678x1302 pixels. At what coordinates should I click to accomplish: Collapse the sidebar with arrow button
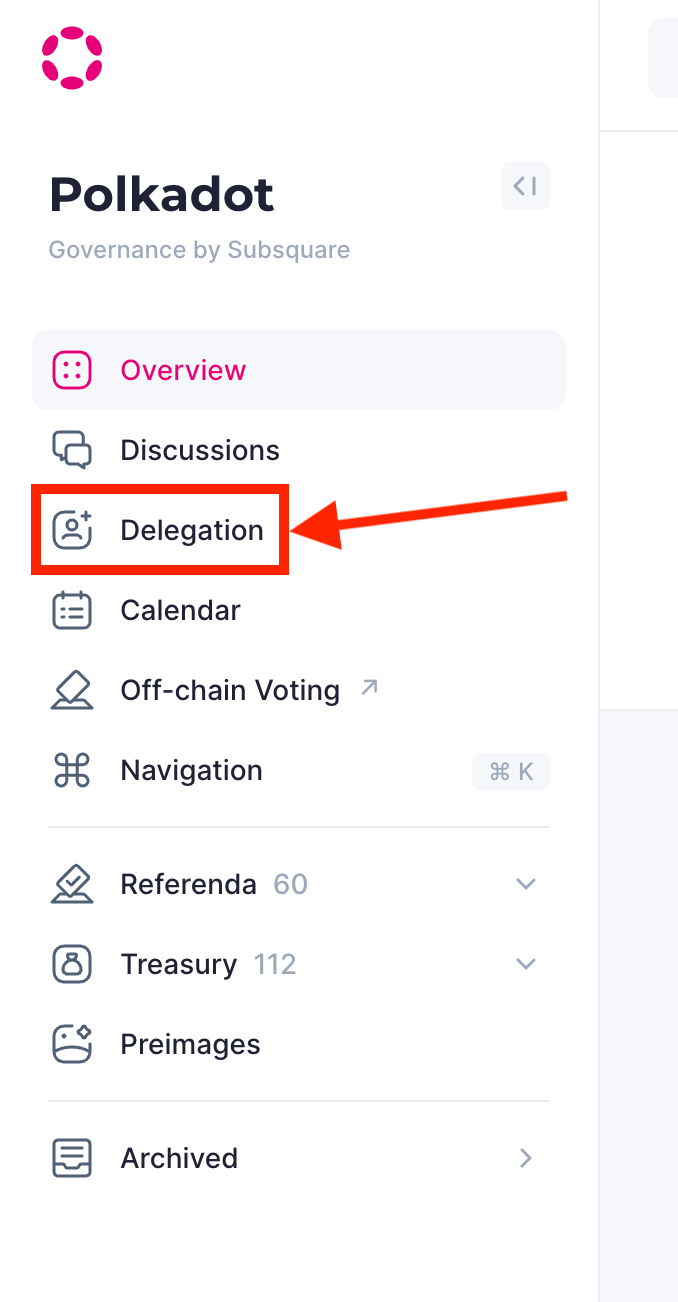(526, 186)
